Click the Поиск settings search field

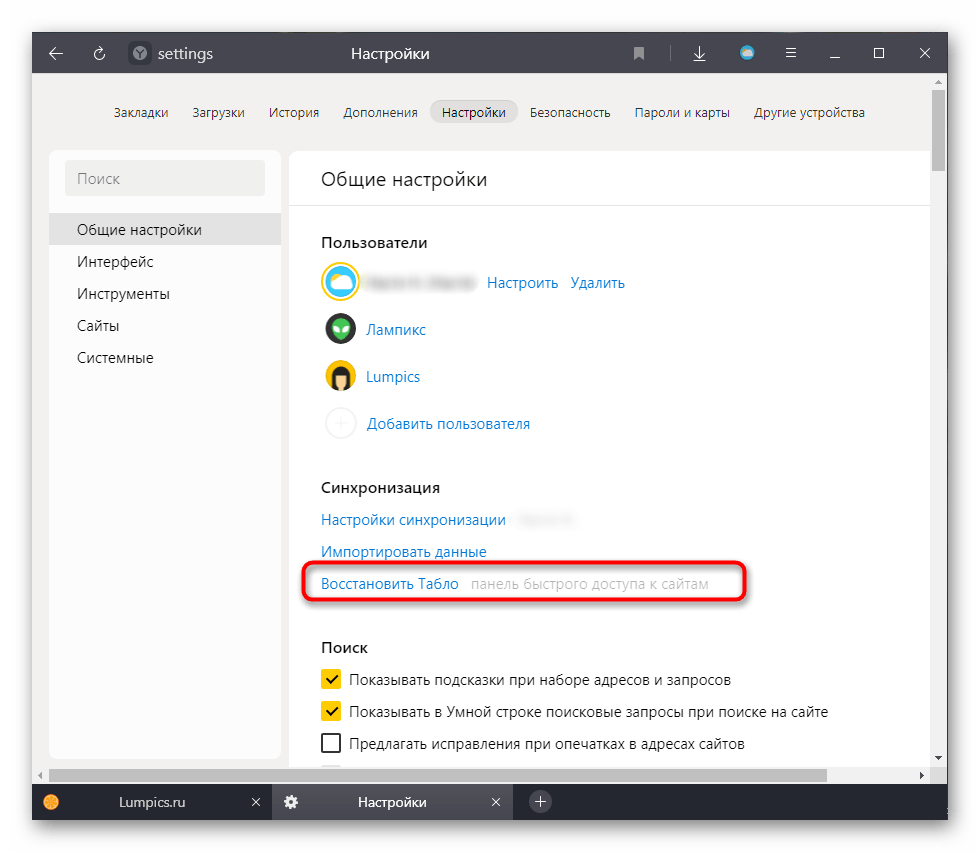pyautogui.click(x=165, y=179)
